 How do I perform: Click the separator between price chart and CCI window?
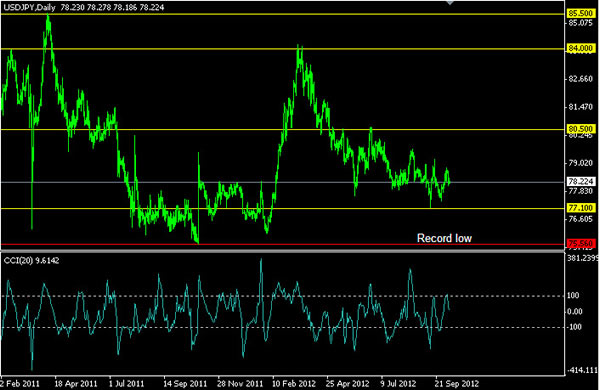point(282,251)
